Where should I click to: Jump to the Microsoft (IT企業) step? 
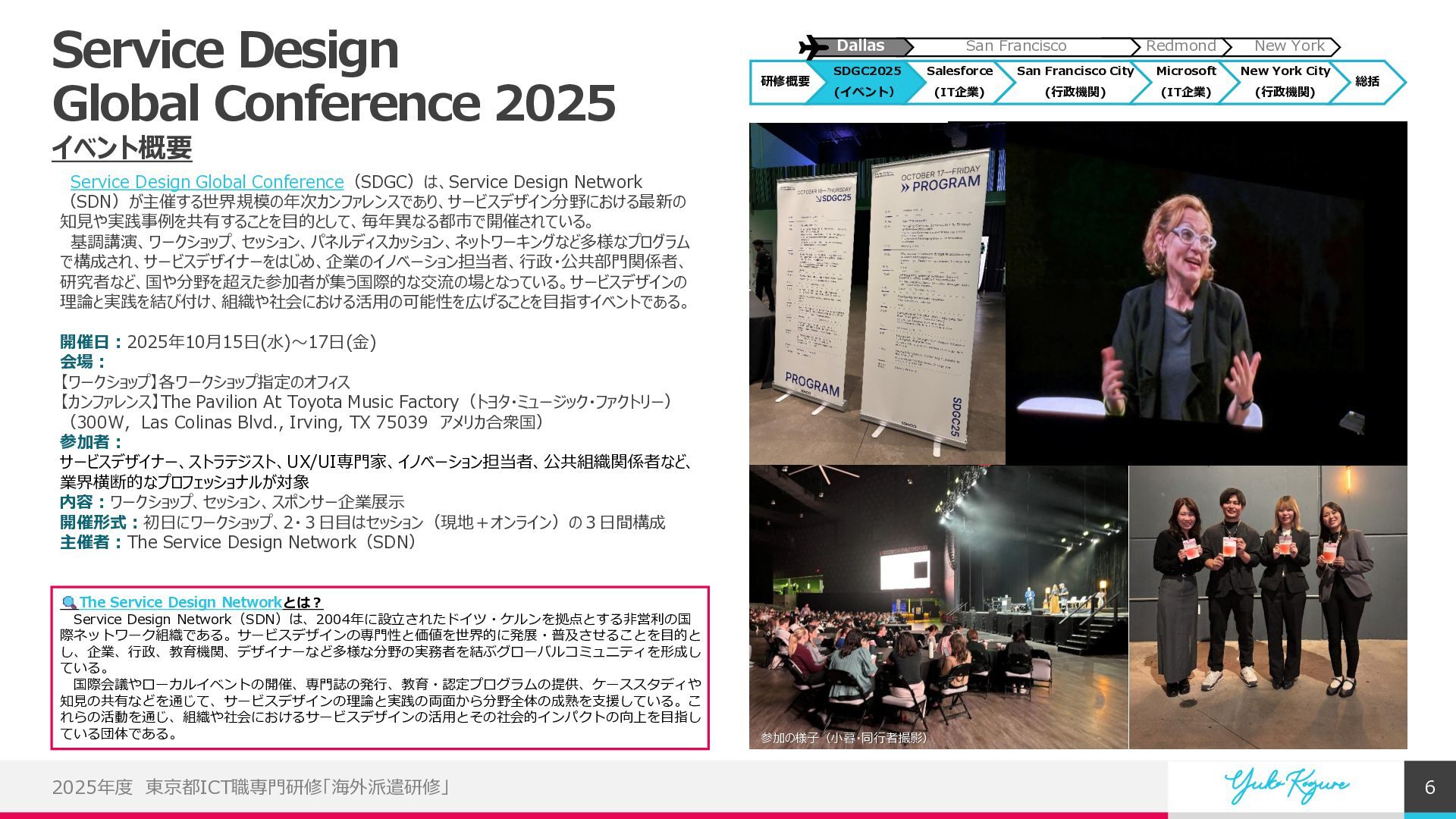pyautogui.click(x=1185, y=81)
